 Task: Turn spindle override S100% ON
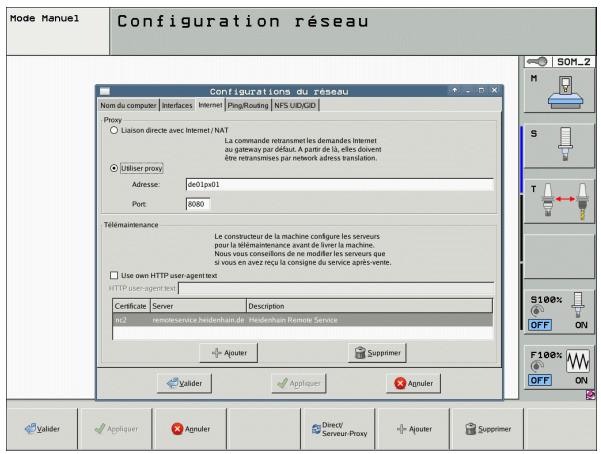click(581, 325)
